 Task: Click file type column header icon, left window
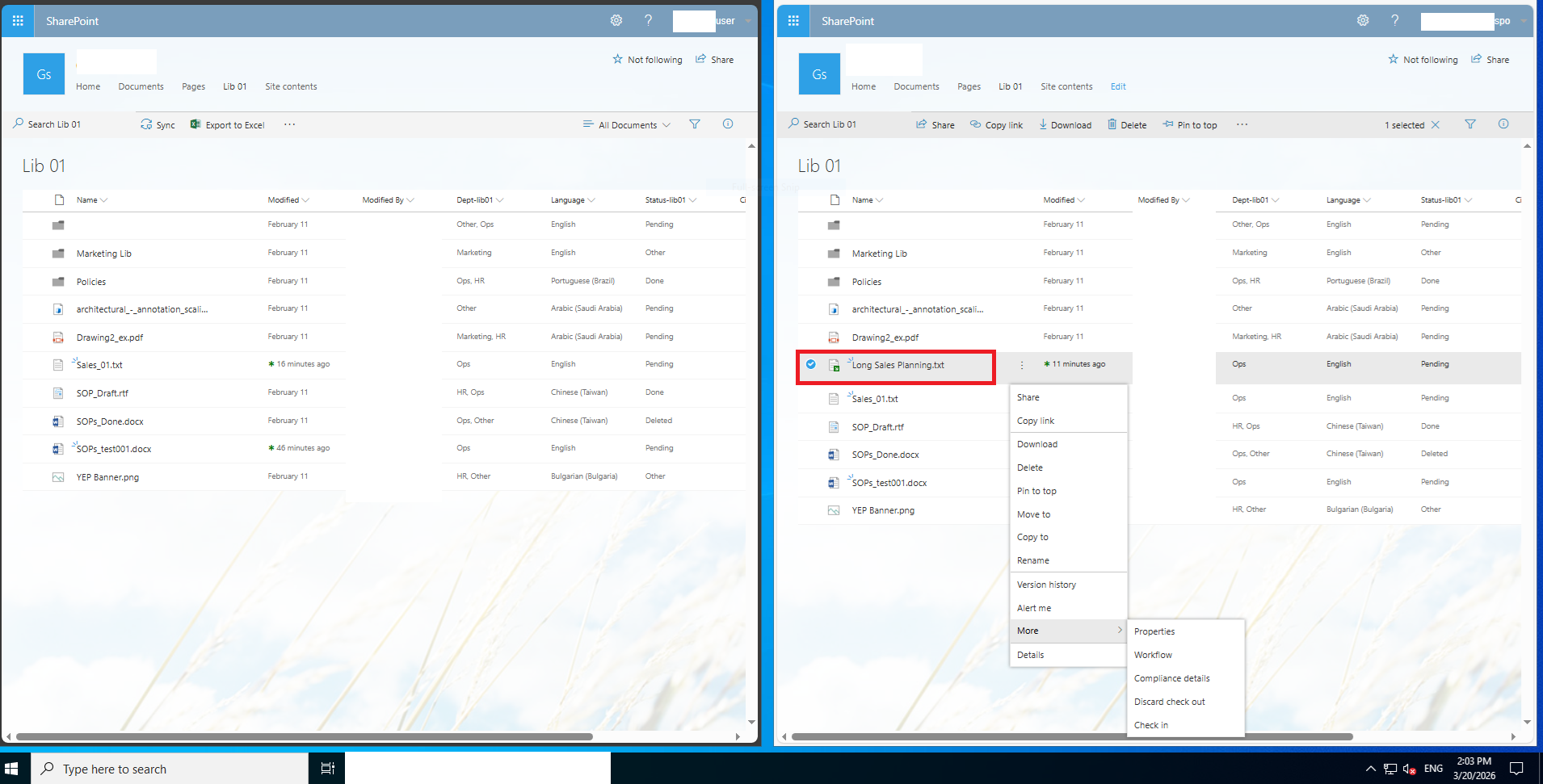[58, 200]
